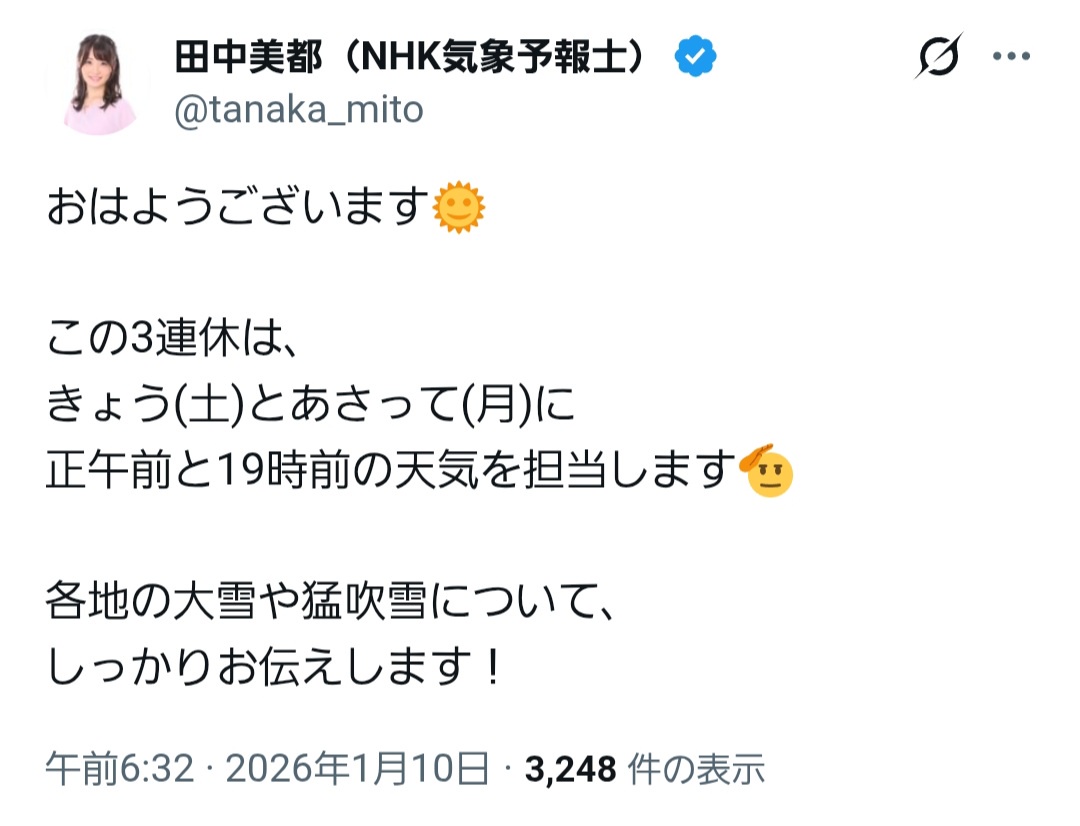Click the 2026年1月10日 post date
Viewport: 1080px width, 826px height.
pyautogui.click(x=358, y=769)
